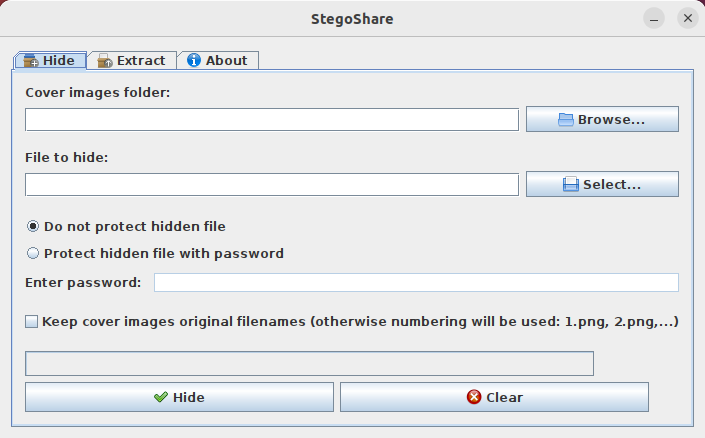Open the About tab
The image size is (705, 438).
[218, 60]
